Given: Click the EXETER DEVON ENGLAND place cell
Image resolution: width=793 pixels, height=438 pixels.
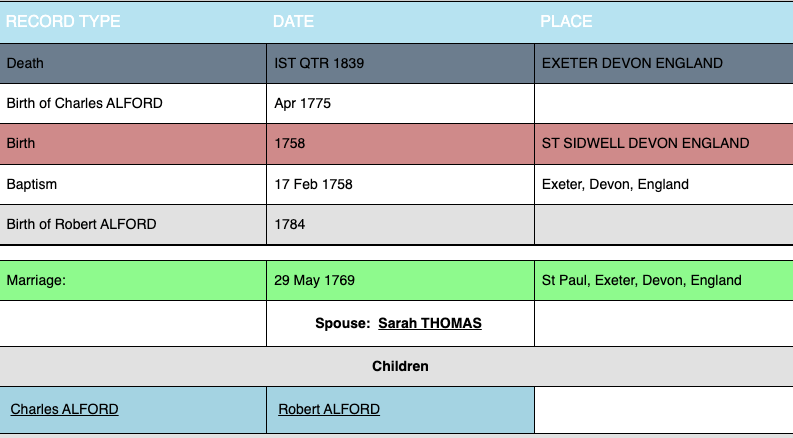Looking at the screenshot, I should 632,63.
